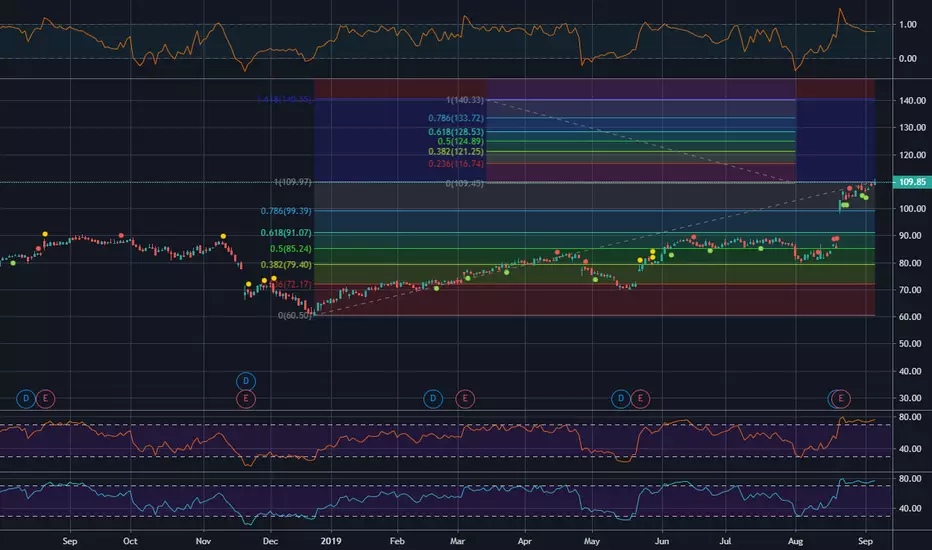This screenshot has height=550, width=932.
Task: Select the Fibonacci 0(60.50) level label
Action: click(295, 316)
